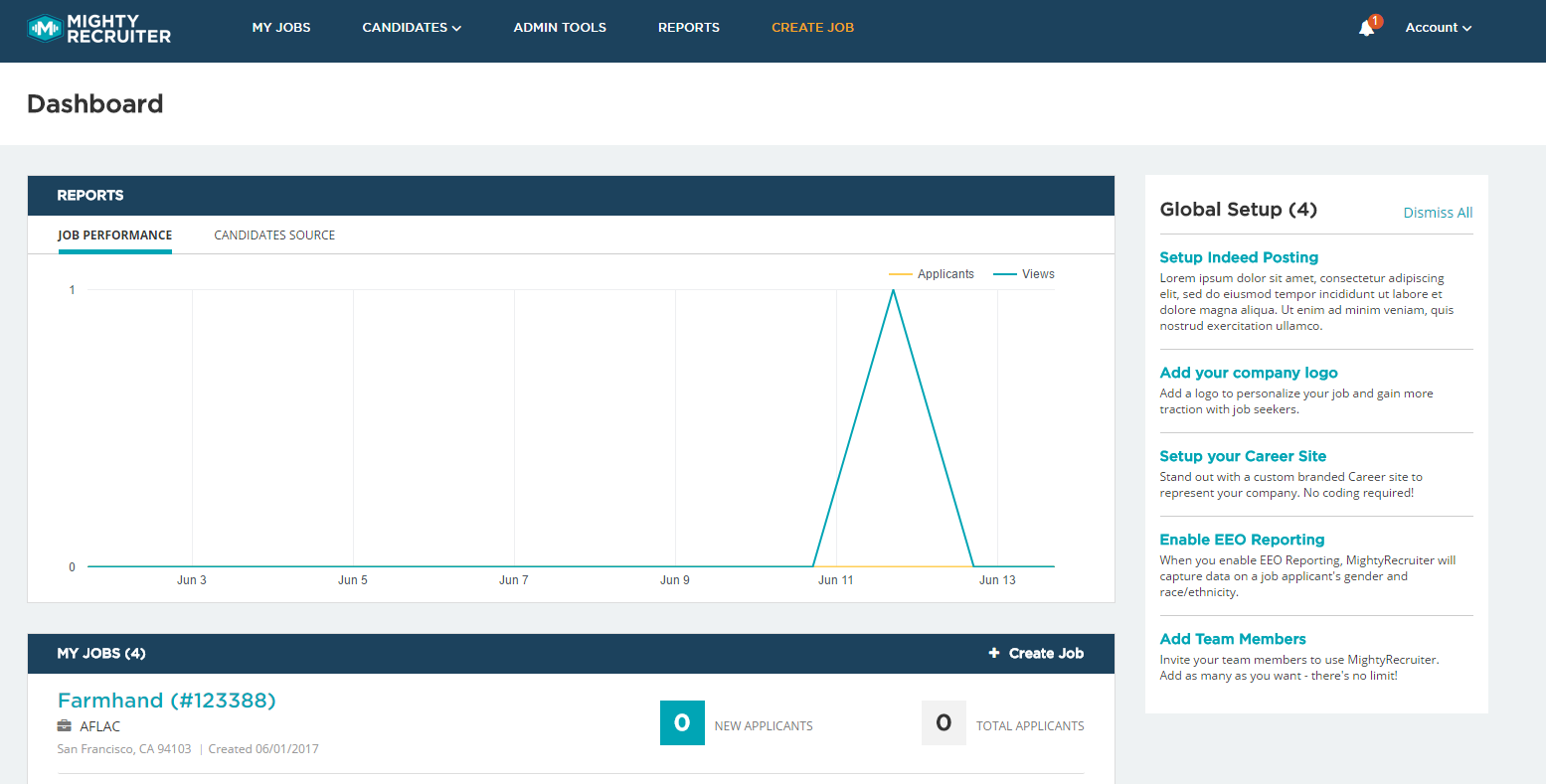Open the notifications bell
This screenshot has height=784, width=1546.
(x=1366, y=28)
